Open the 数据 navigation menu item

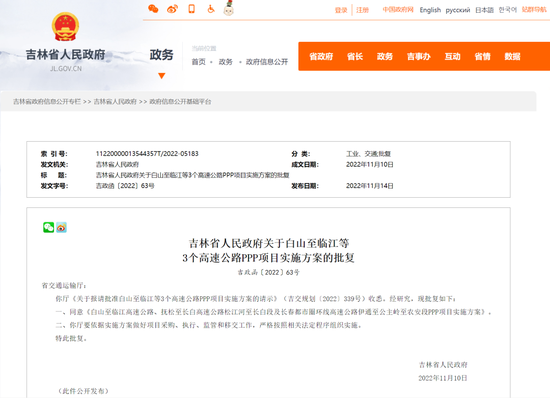(x=512, y=56)
